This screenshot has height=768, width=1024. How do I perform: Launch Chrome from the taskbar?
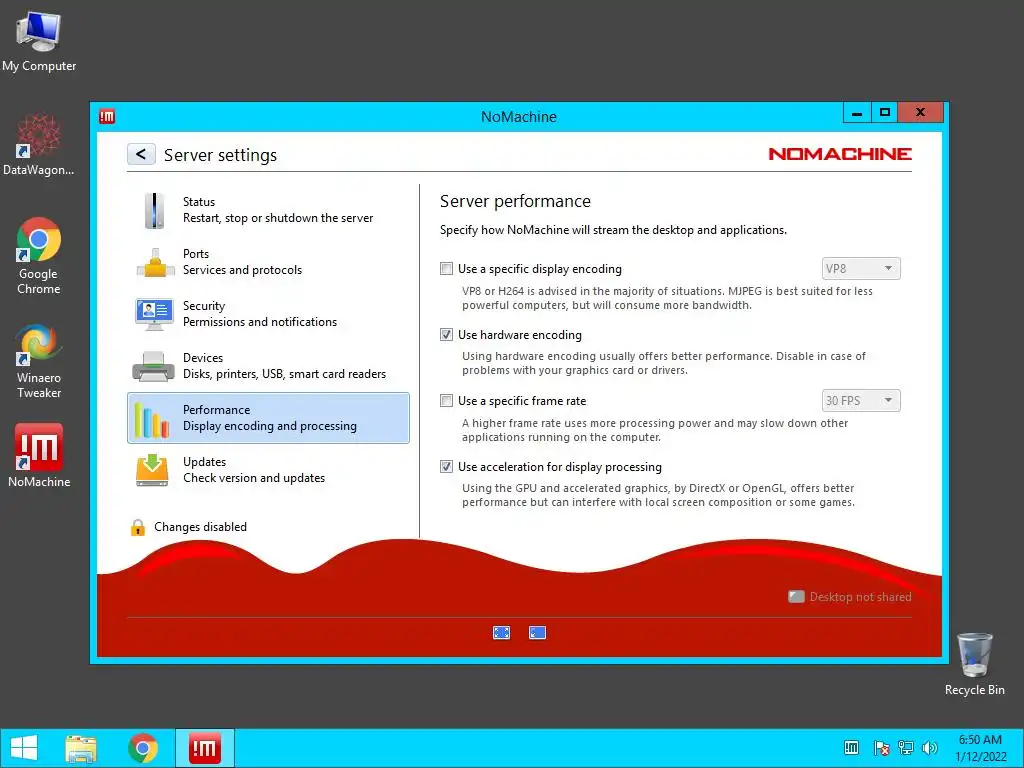point(143,748)
